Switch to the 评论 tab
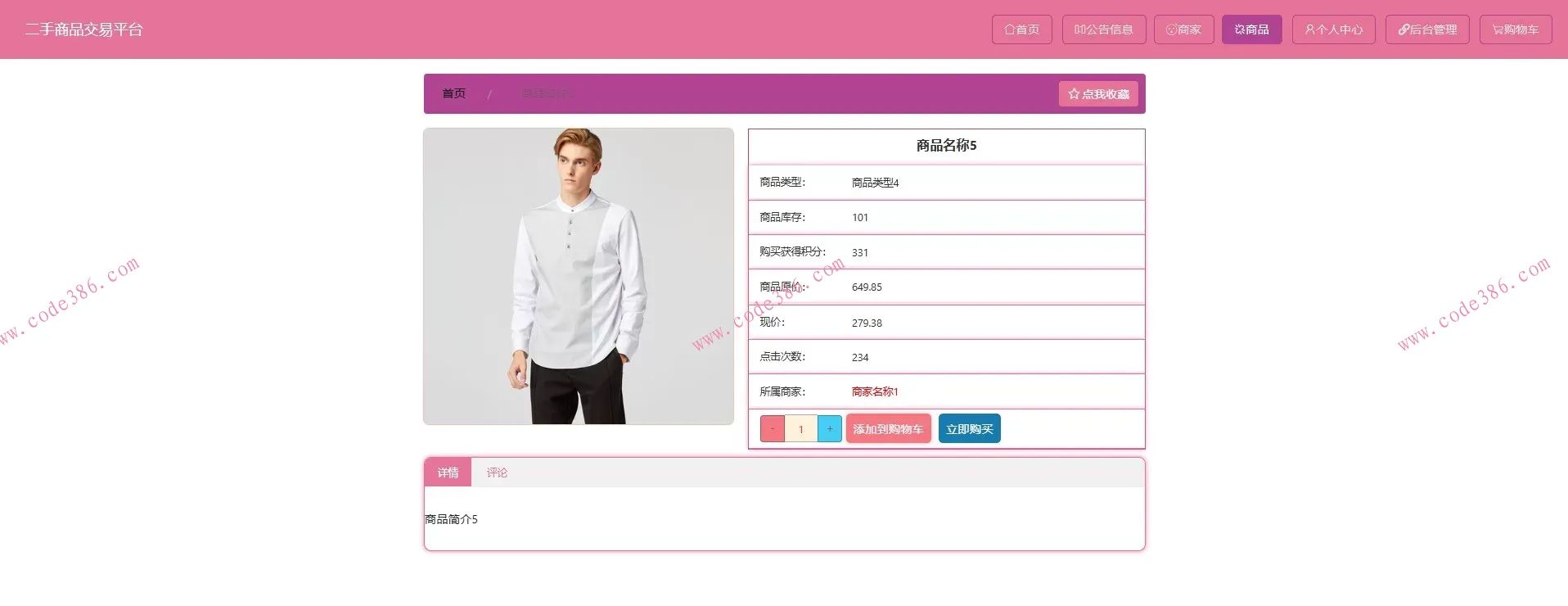1568x606 pixels. click(497, 473)
